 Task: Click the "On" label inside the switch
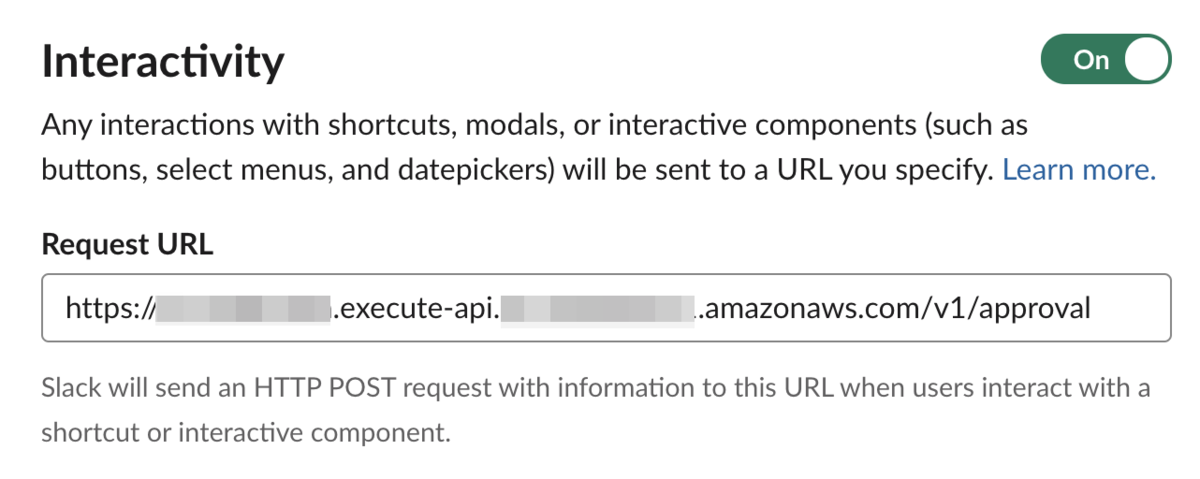[1091, 60]
